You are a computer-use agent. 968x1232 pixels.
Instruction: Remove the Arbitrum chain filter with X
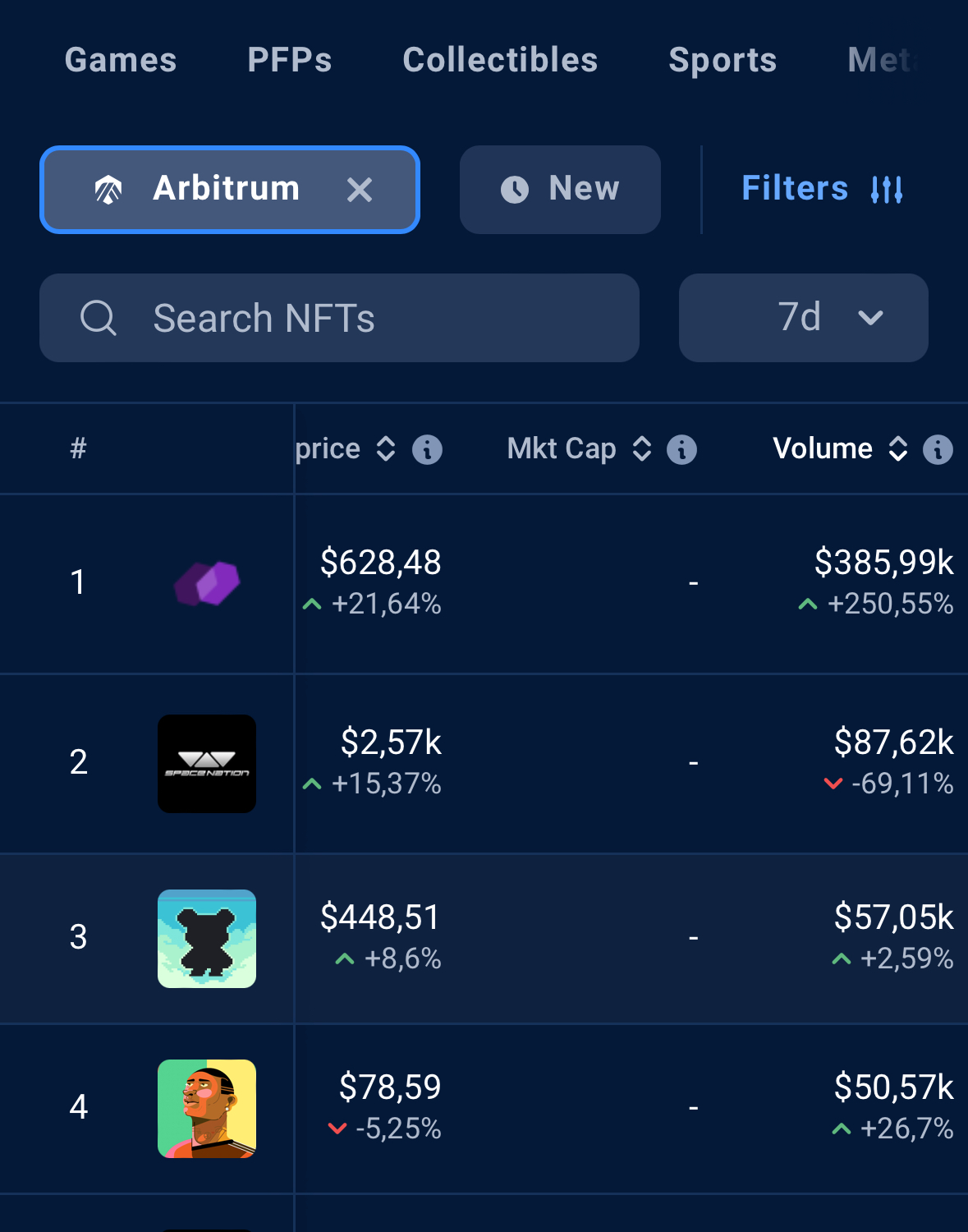pyautogui.click(x=360, y=190)
